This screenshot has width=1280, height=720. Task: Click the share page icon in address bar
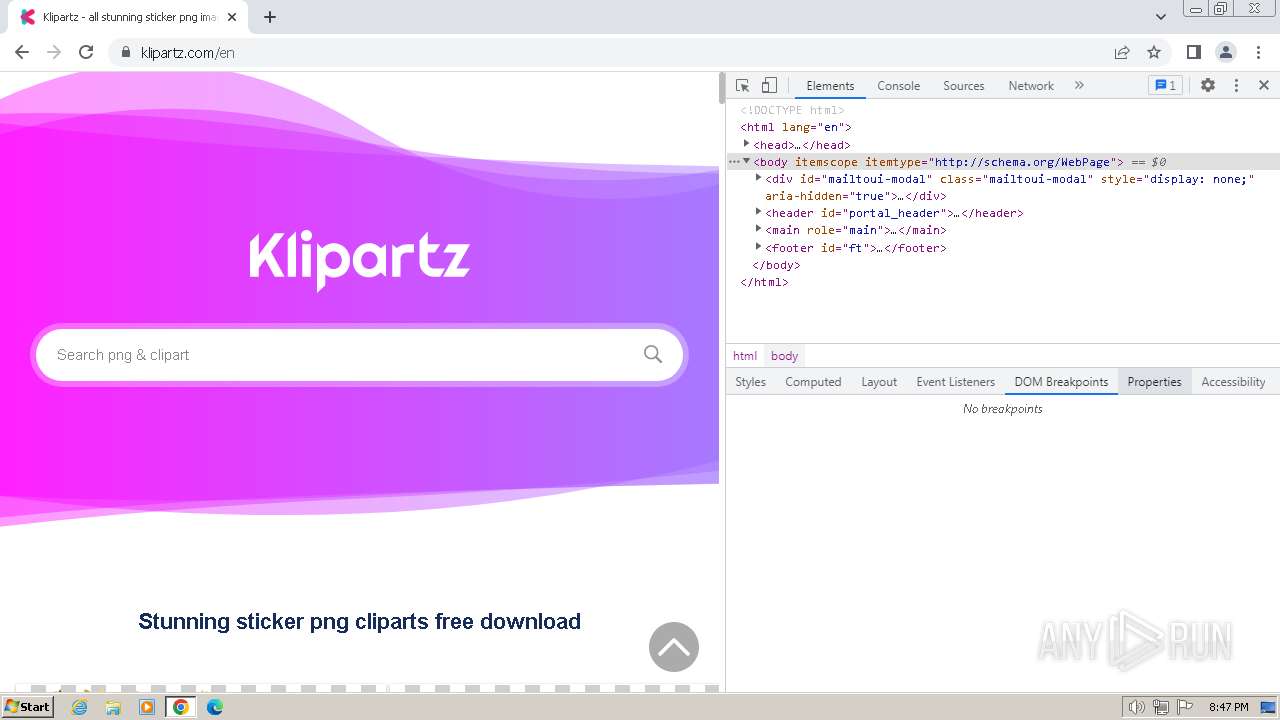[x=1122, y=52]
